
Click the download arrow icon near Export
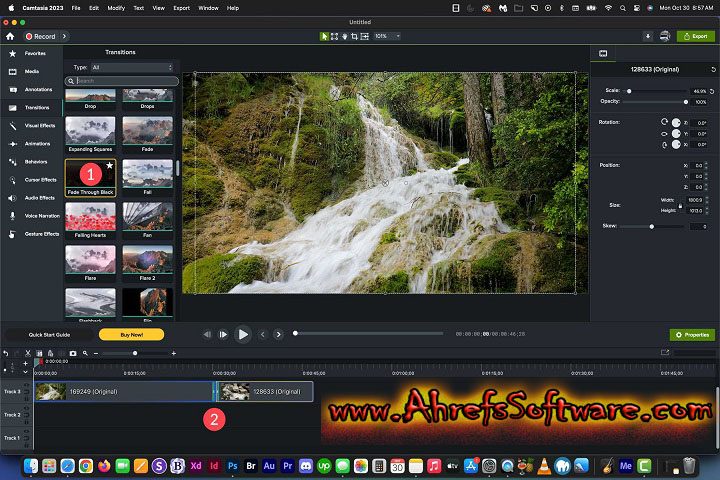(647, 36)
